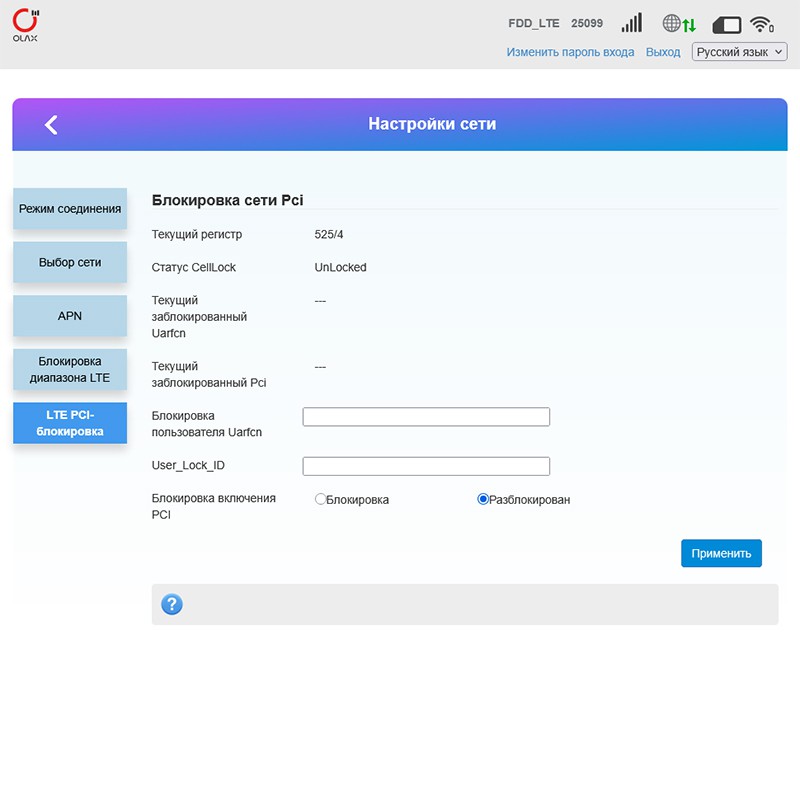The height and width of the screenshot is (800, 800).
Task: Click the Изменить пароль входа link
Action: click(570, 52)
